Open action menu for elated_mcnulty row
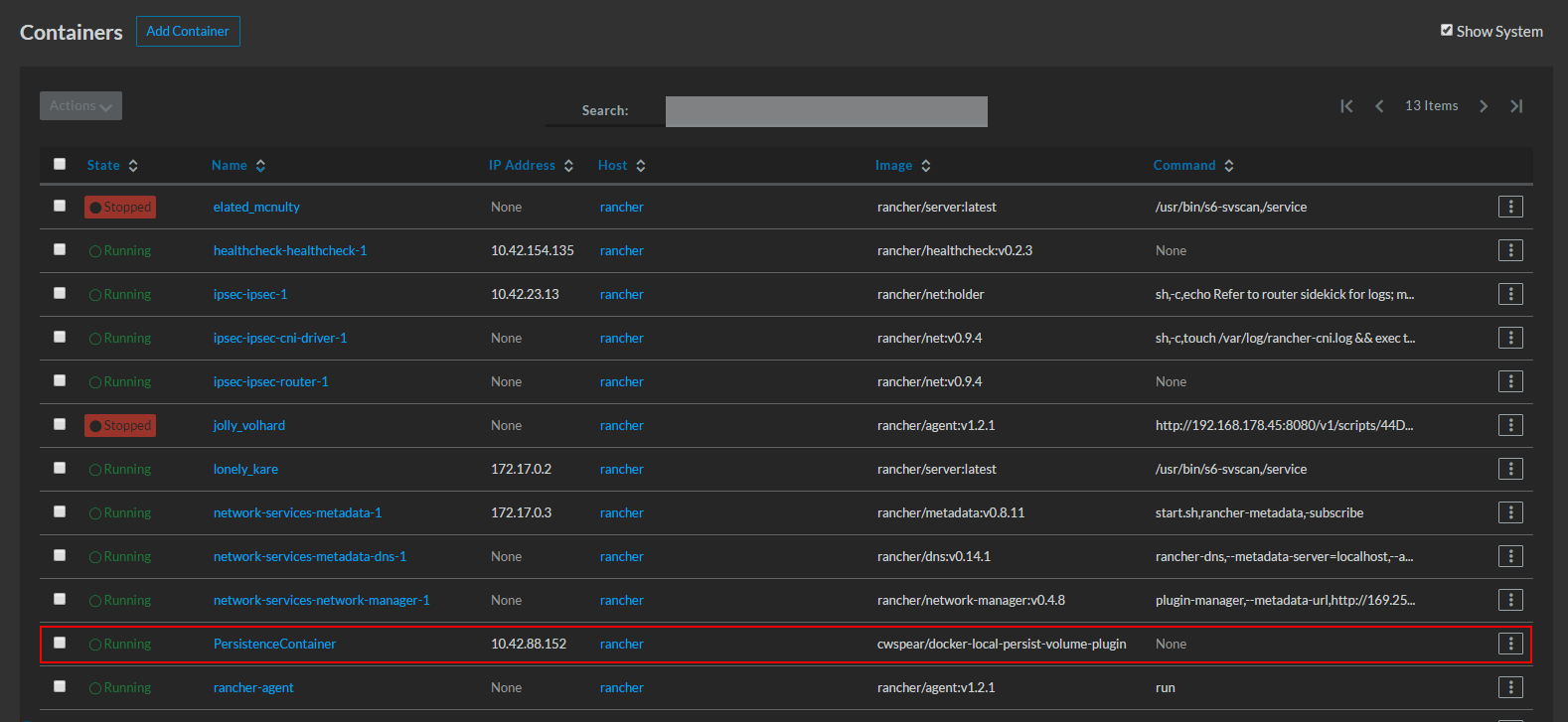The width and height of the screenshot is (1568, 722). pos(1510,207)
